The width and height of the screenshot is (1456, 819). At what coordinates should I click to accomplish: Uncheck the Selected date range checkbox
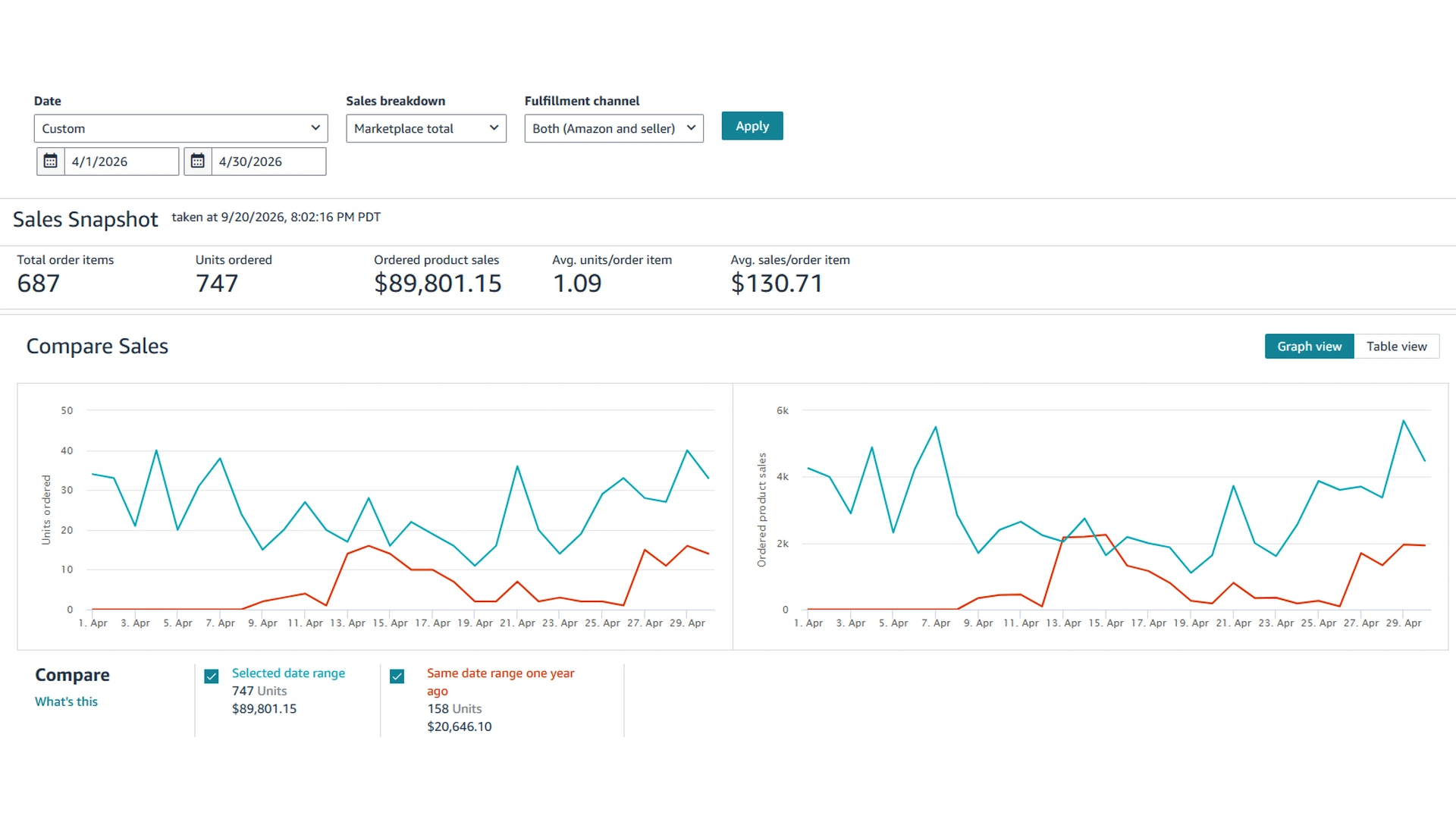coord(212,676)
